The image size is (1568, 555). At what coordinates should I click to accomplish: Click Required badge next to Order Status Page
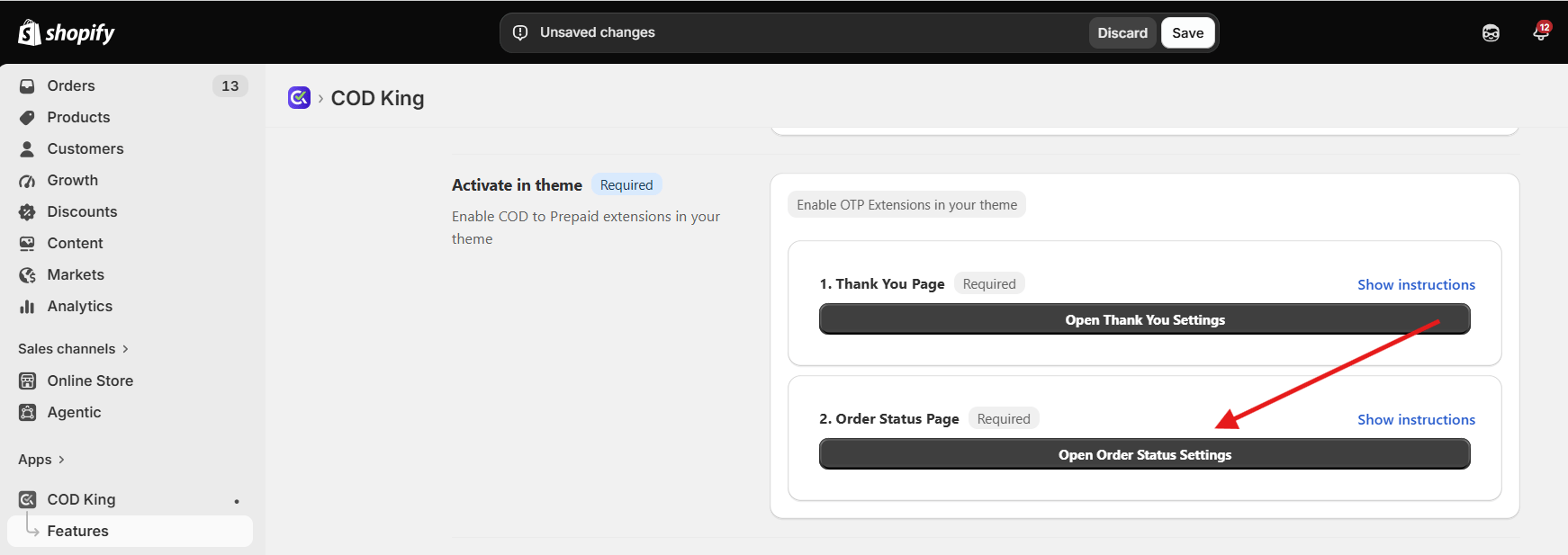(x=1004, y=419)
